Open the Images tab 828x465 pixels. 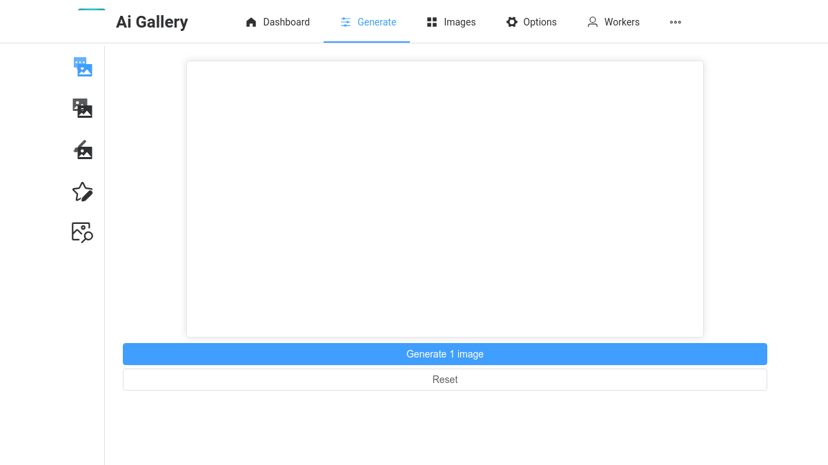(451, 22)
